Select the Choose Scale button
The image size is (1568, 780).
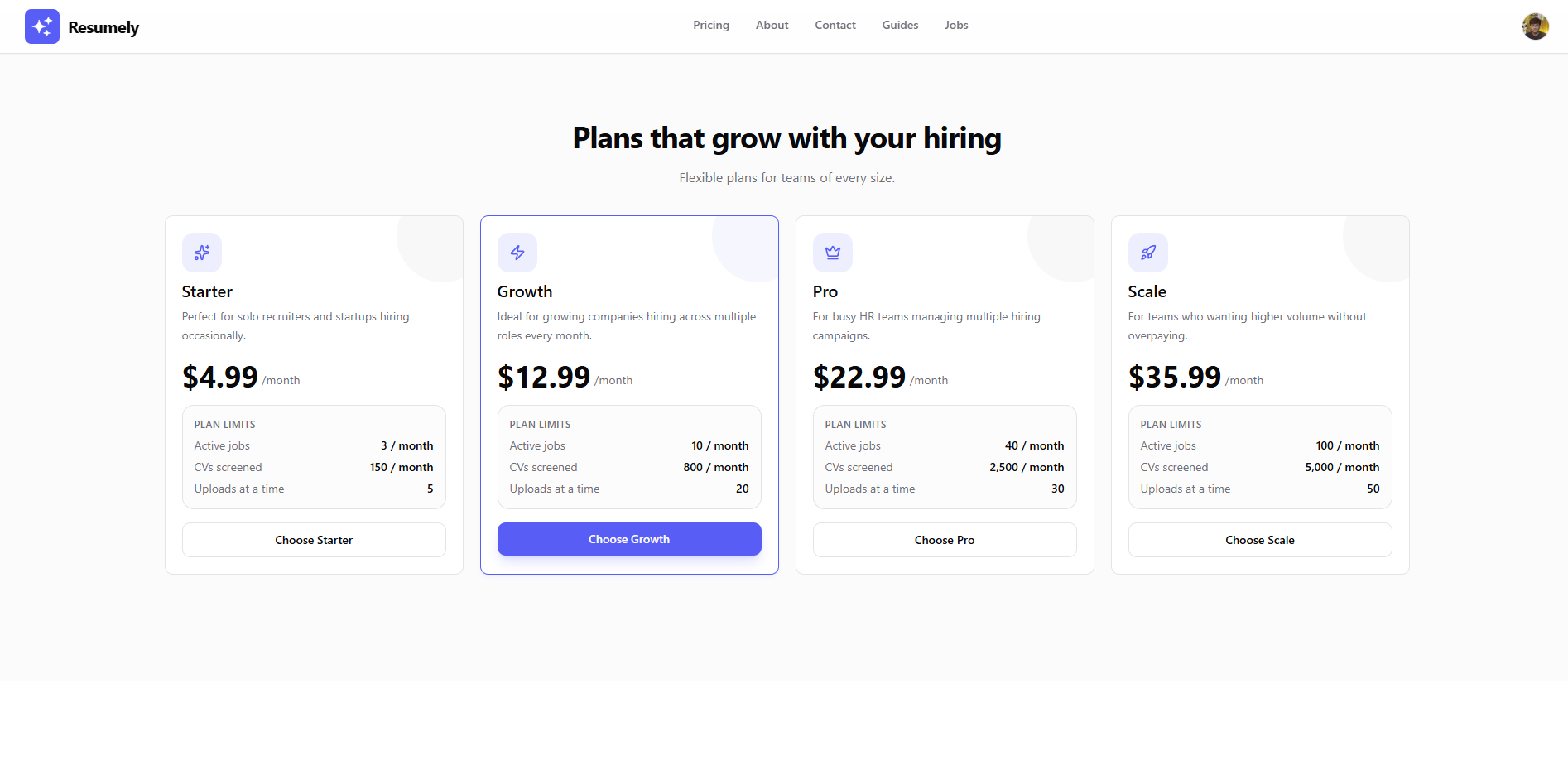[1260, 540]
